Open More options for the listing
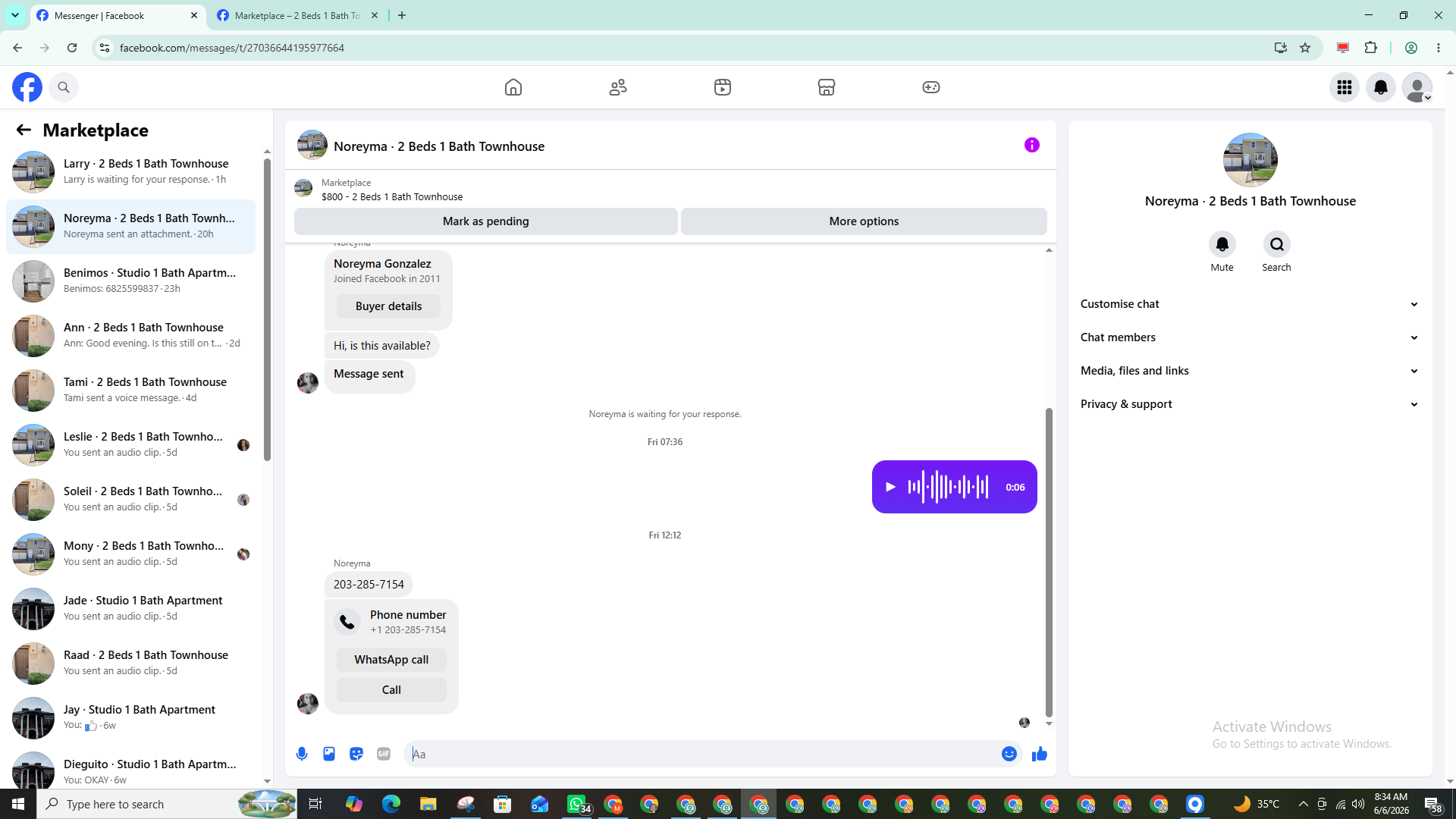The width and height of the screenshot is (1456, 819). (864, 221)
